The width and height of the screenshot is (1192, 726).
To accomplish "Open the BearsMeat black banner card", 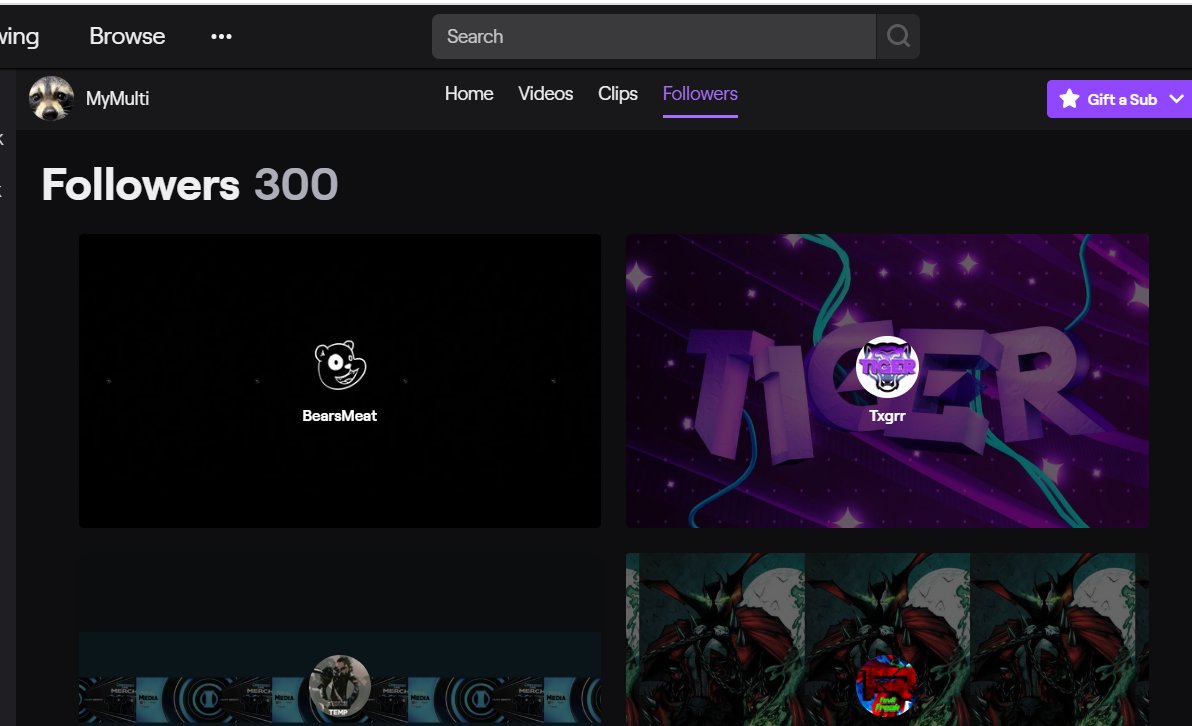I will 340,381.
